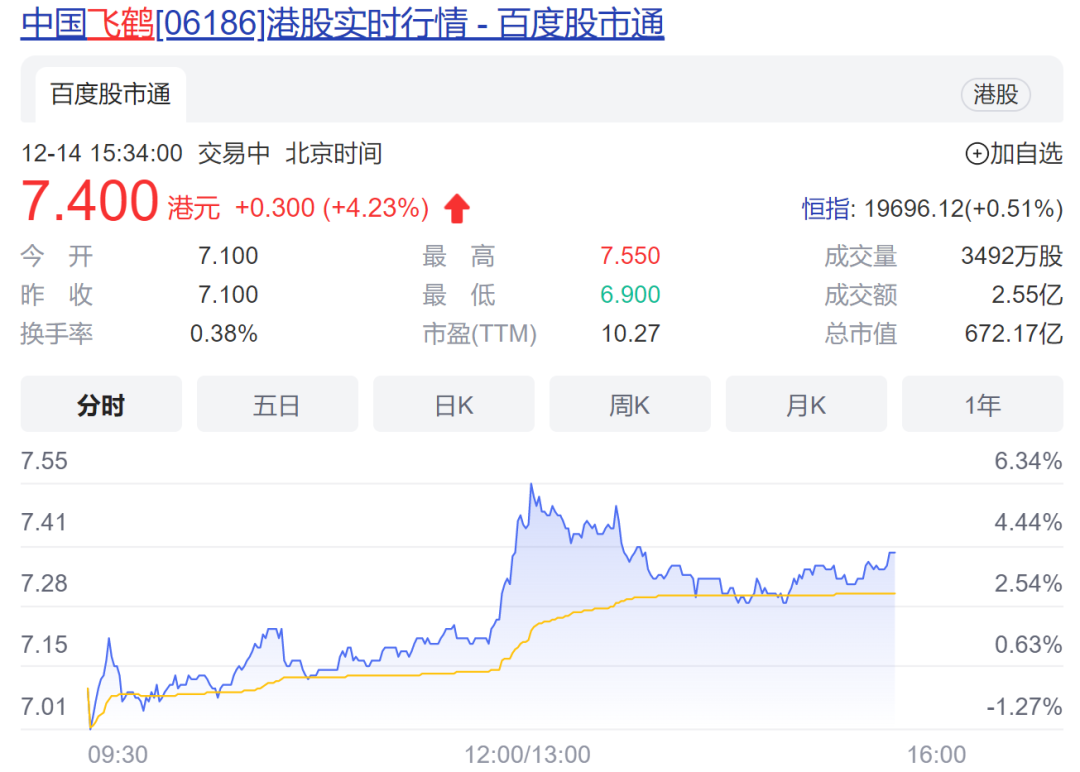The width and height of the screenshot is (1080, 772).
Task: Click the 成交额 value 2.55亿
Action: coord(1027,295)
